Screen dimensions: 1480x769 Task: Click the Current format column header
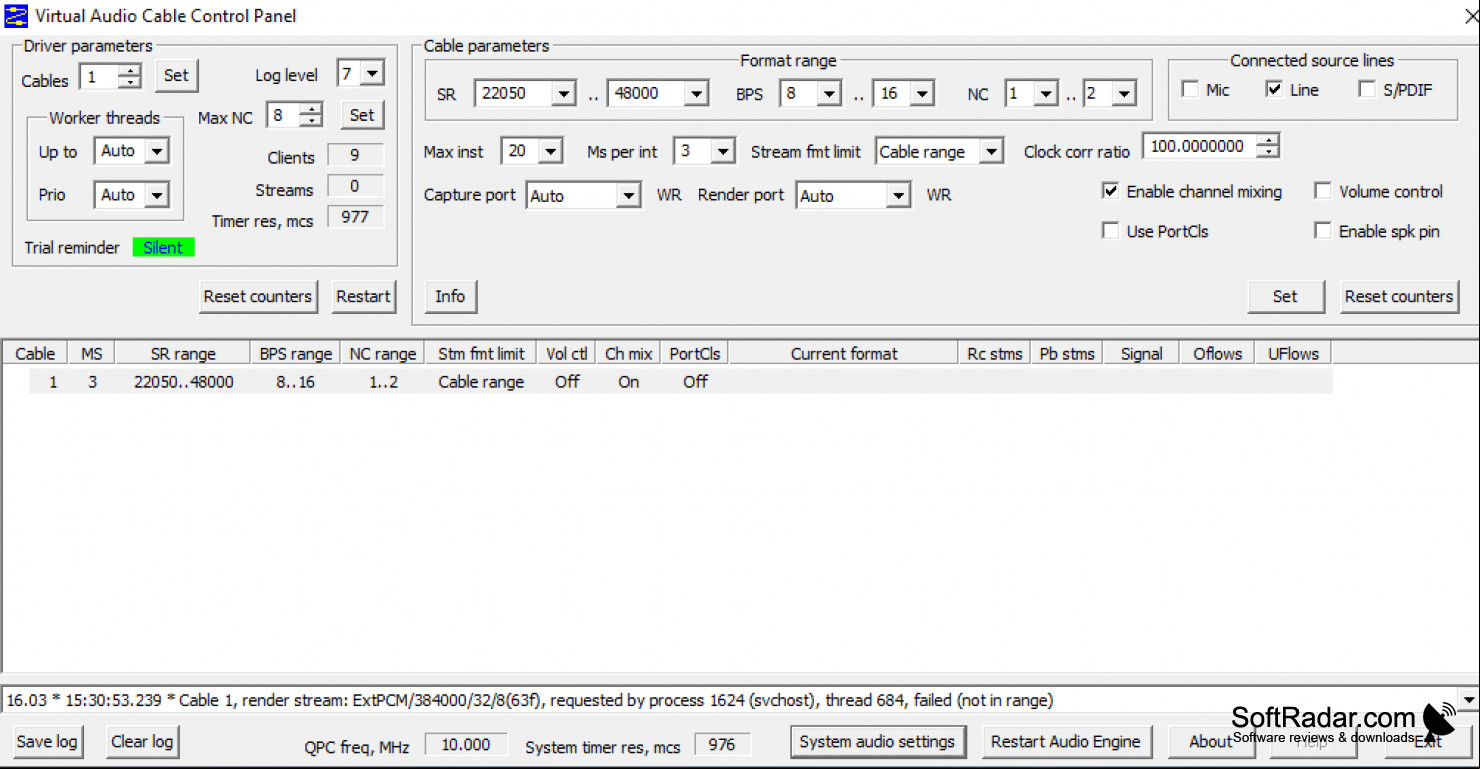[844, 353]
